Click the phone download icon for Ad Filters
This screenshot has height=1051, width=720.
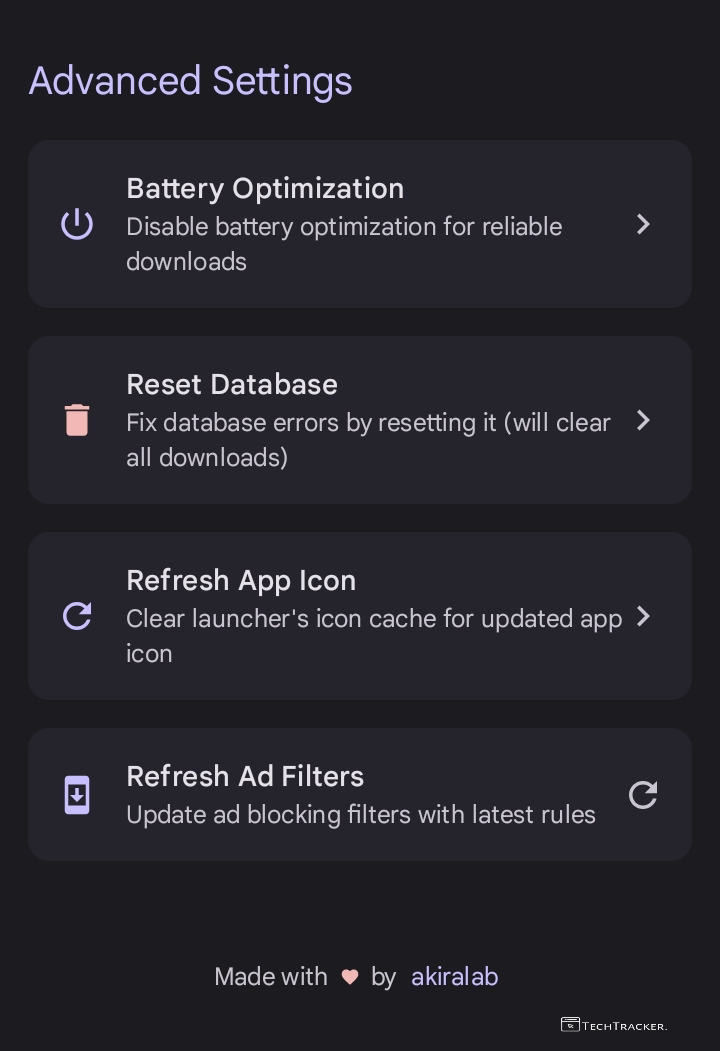[77, 795]
